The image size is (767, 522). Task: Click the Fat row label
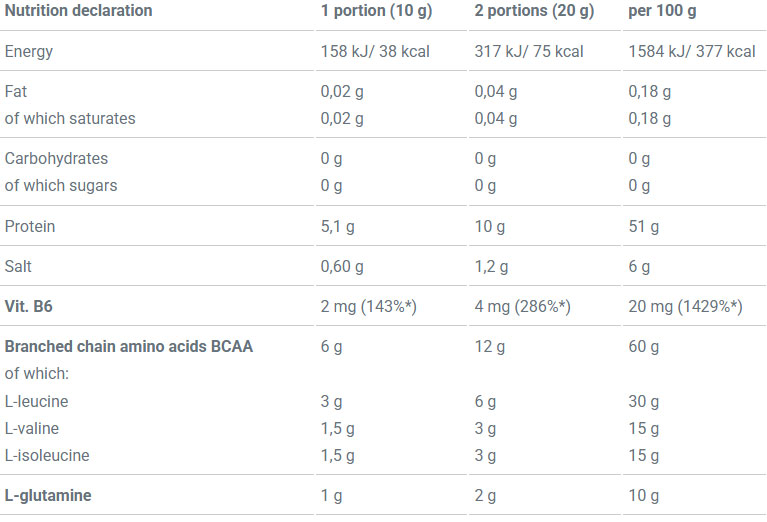[16, 92]
